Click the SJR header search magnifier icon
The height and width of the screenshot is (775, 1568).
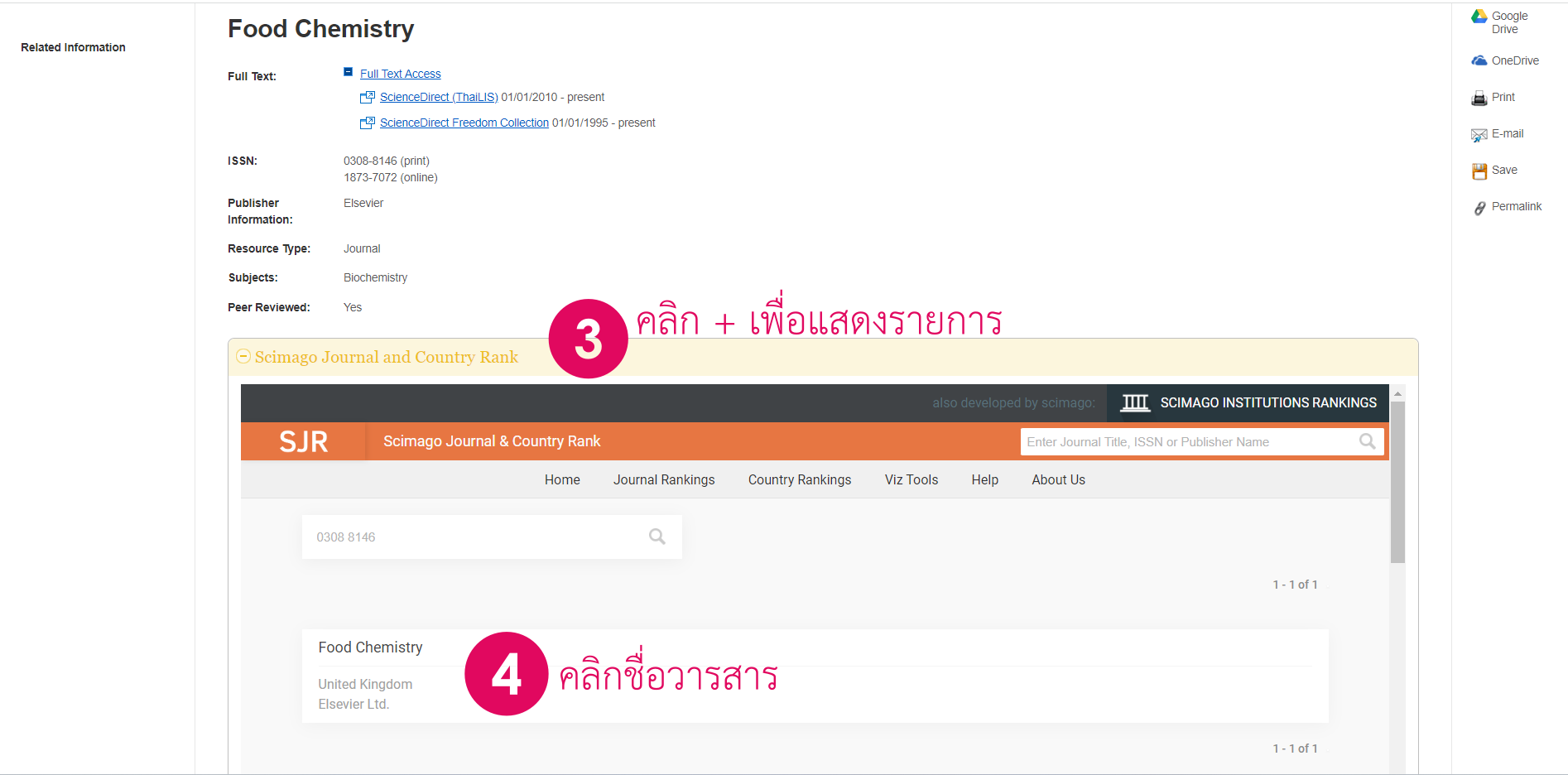(x=1367, y=442)
